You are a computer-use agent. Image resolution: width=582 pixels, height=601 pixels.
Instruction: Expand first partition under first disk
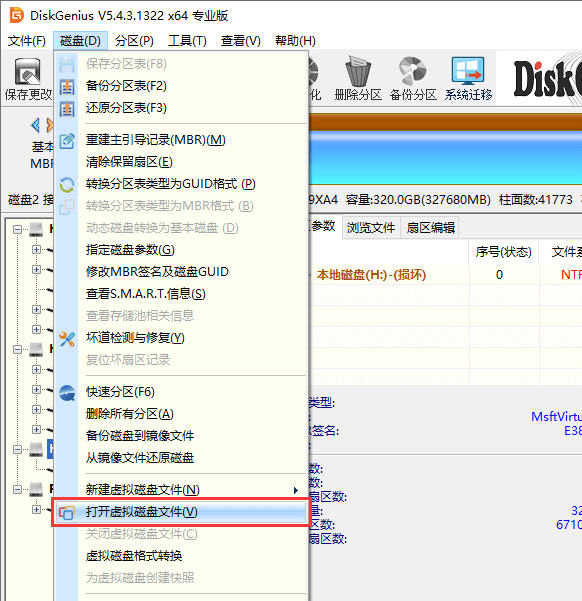point(36,250)
